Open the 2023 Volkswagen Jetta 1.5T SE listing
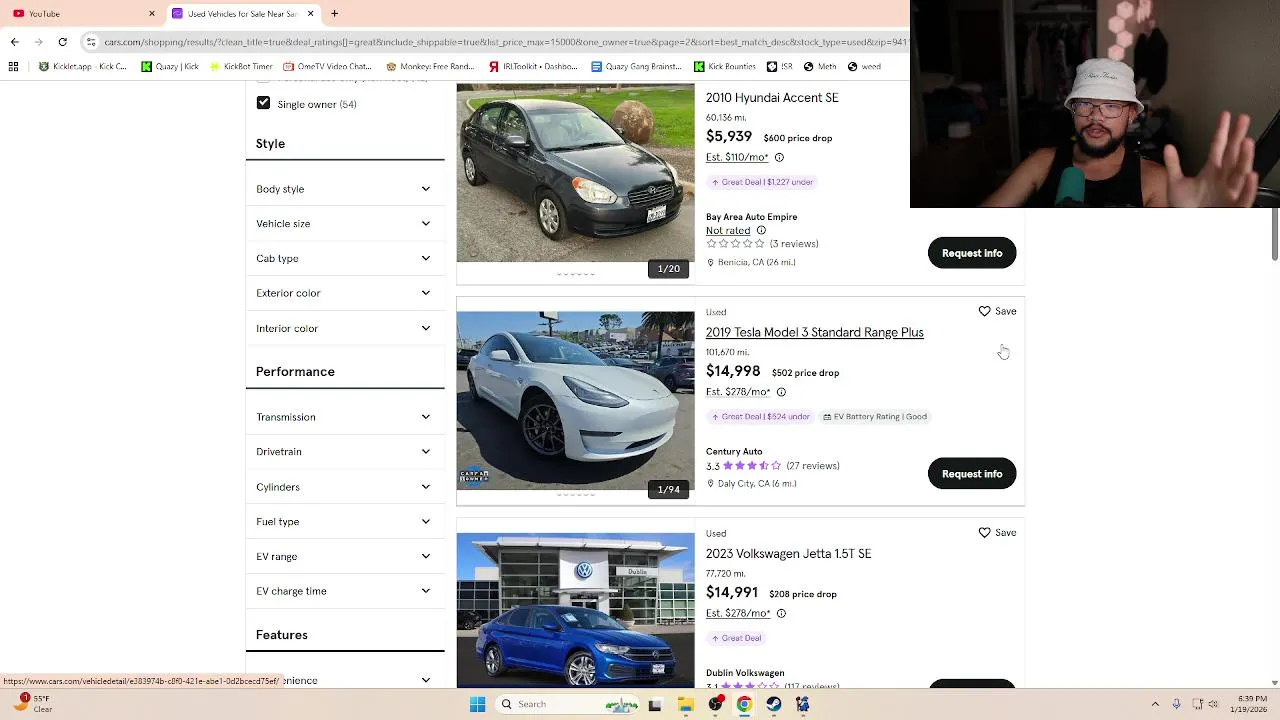The height and width of the screenshot is (720, 1280). pyautogui.click(x=788, y=554)
